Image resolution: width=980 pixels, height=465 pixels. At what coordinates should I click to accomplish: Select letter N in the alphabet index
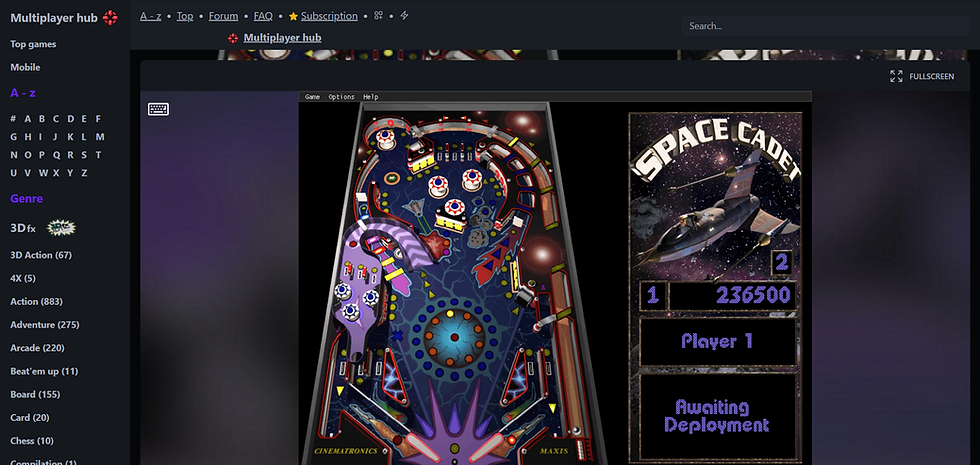pos(12,155)
